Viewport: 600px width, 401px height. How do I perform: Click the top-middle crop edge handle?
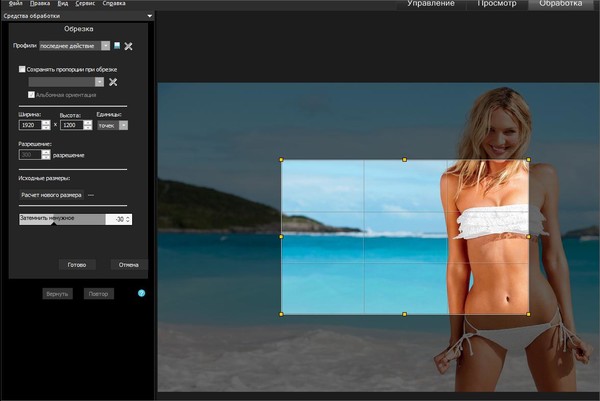tap(404, 160)
